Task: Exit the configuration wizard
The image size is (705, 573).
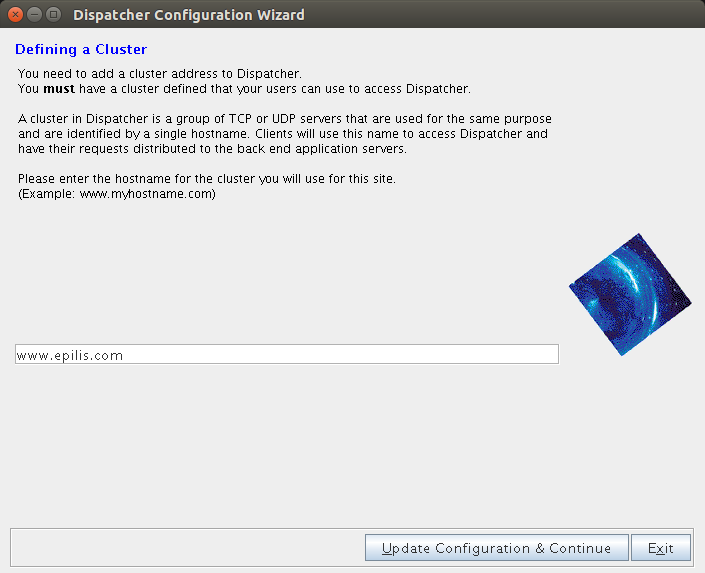Action: pos(660,547)
